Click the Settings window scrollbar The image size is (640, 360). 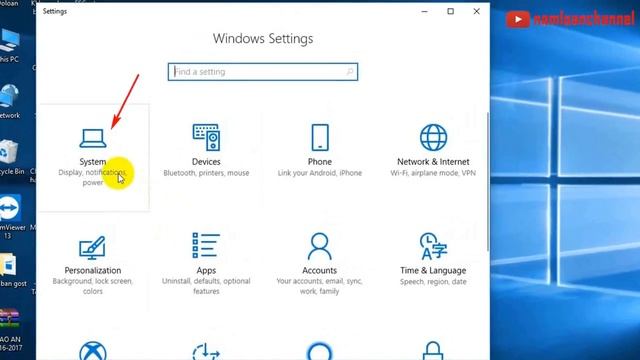(x=488, y=182)
